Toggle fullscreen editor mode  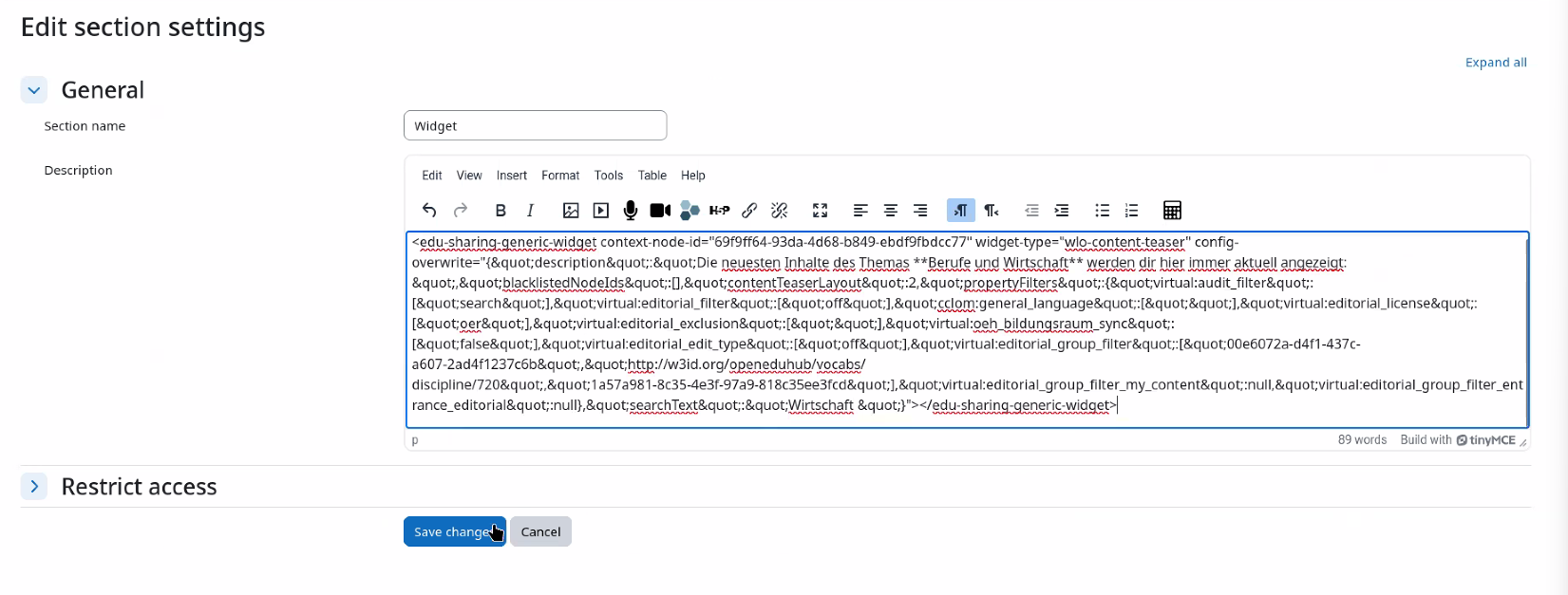pos(821,211)
